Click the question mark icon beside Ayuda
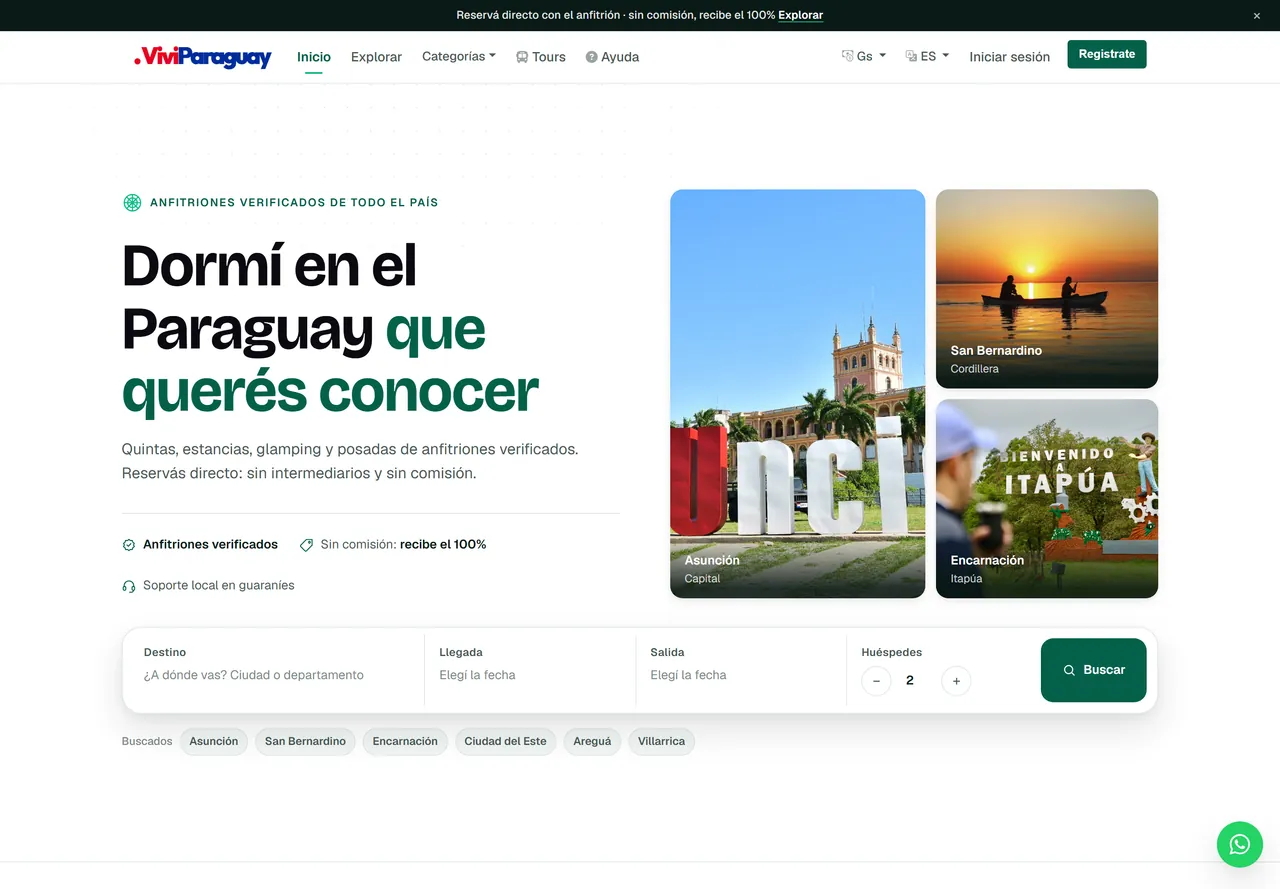 coord(592,57)
